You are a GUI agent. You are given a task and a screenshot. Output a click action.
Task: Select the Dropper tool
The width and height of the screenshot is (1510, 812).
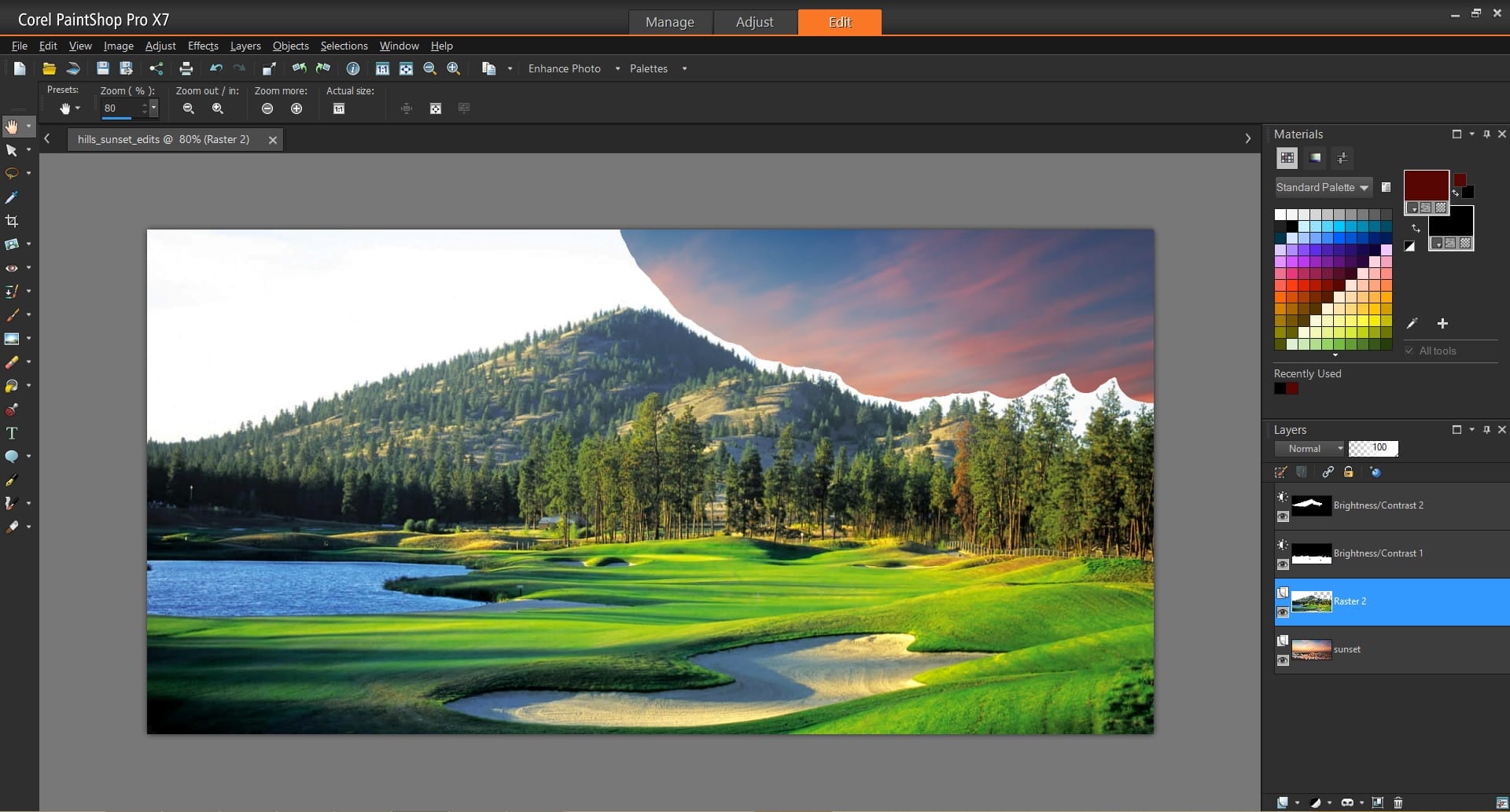tap(12, 197)
